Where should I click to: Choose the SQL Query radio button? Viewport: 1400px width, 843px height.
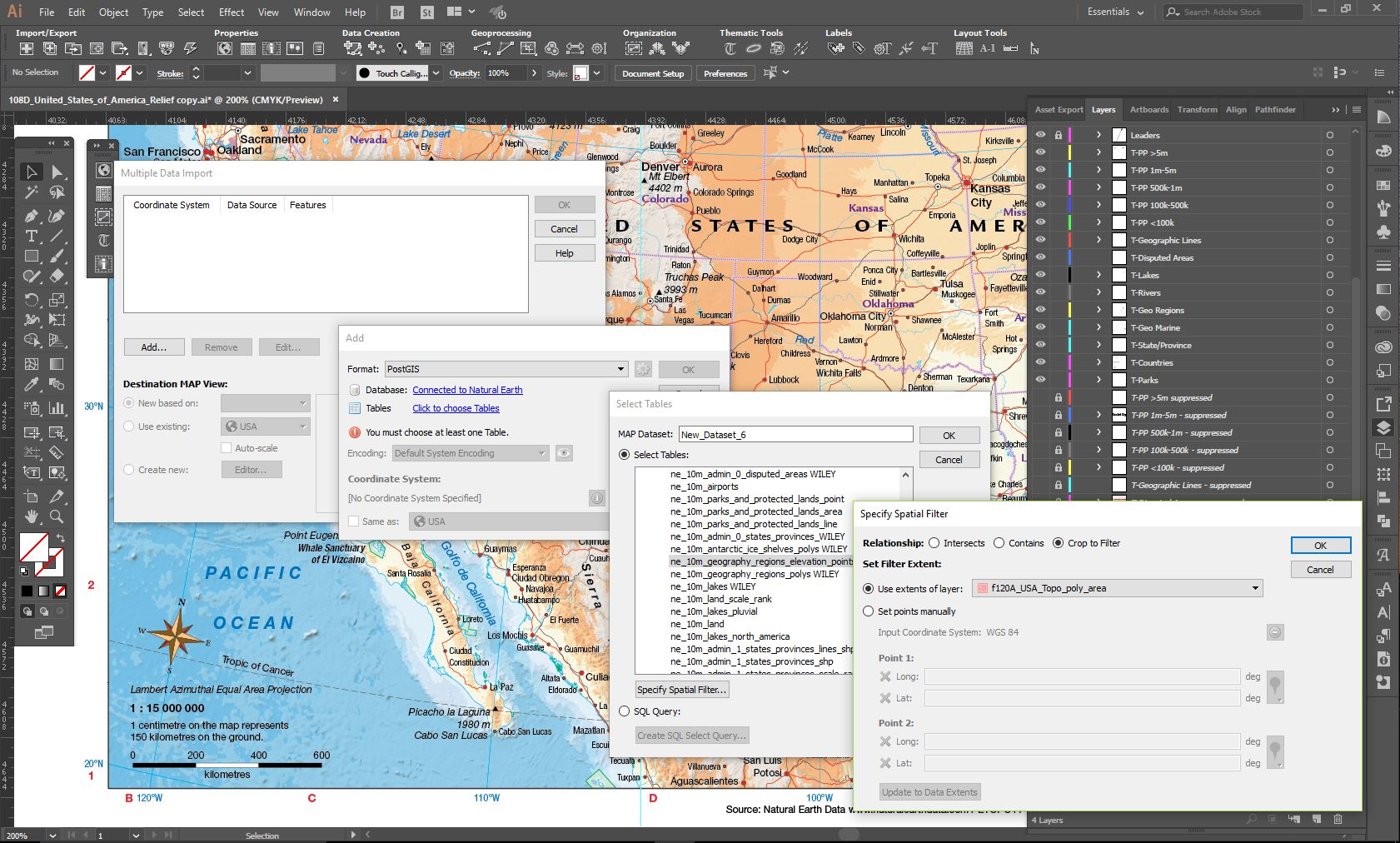coord(625,711)
